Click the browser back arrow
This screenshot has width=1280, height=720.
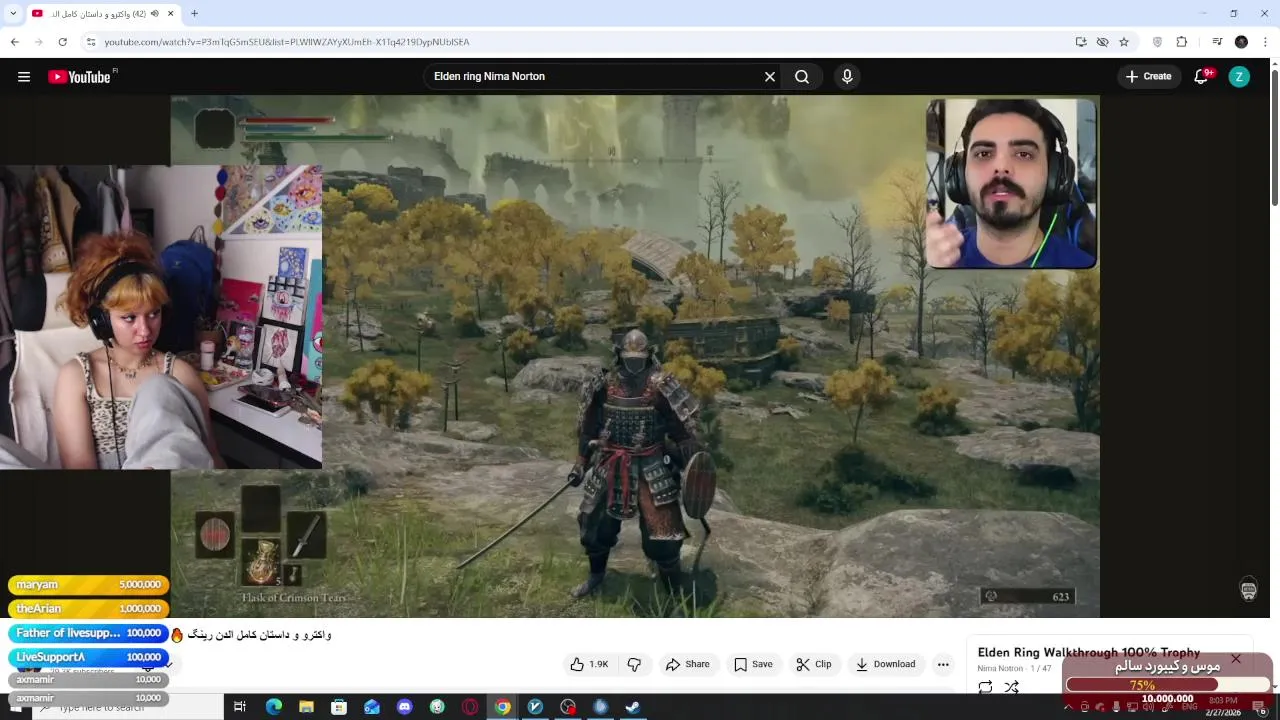14,42
